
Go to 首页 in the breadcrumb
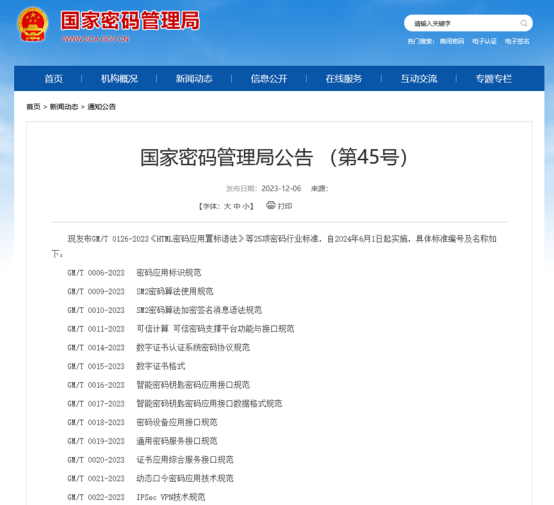34,107
